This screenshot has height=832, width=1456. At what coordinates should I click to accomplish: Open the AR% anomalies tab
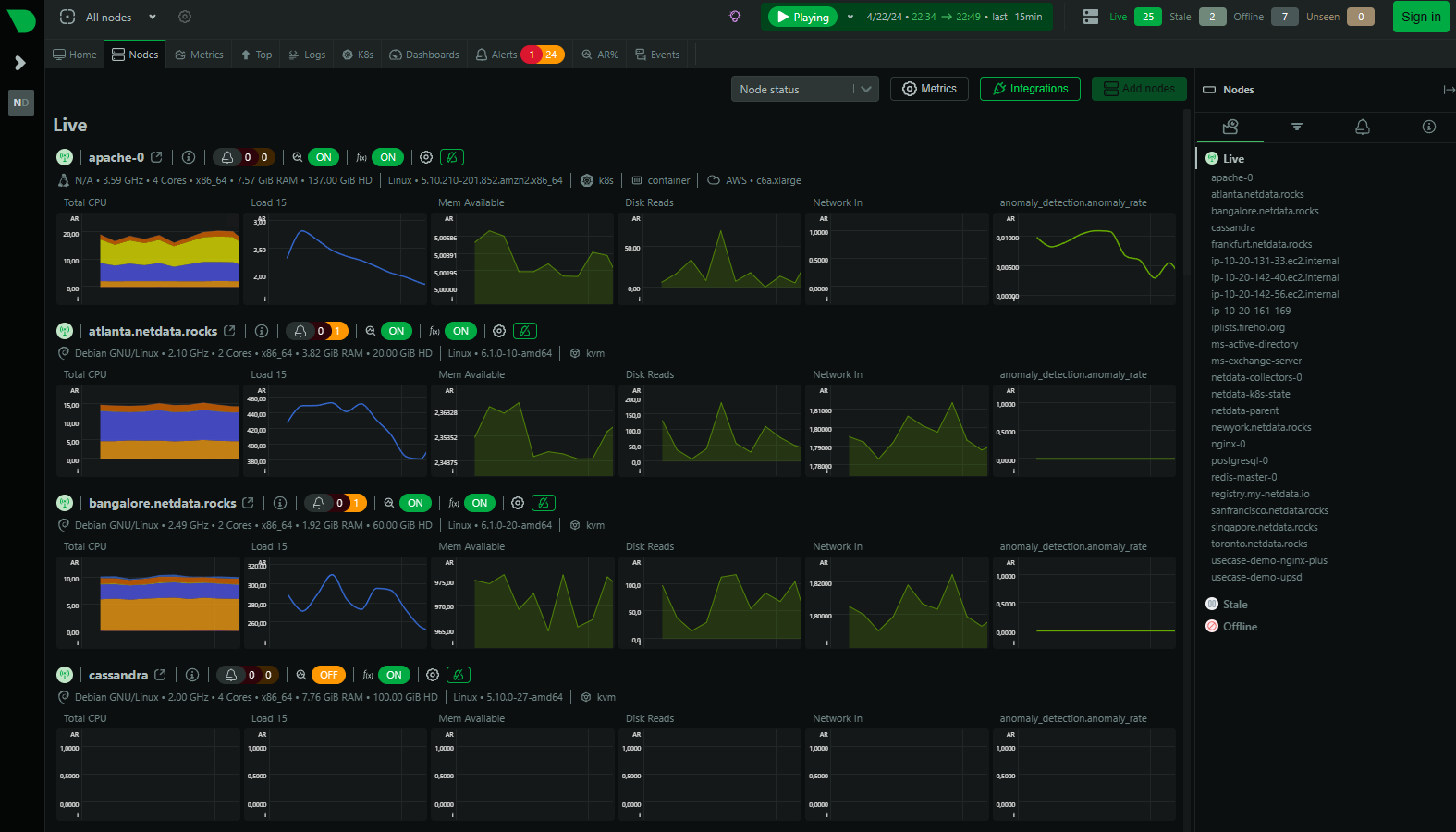click(x=600, y=55)
